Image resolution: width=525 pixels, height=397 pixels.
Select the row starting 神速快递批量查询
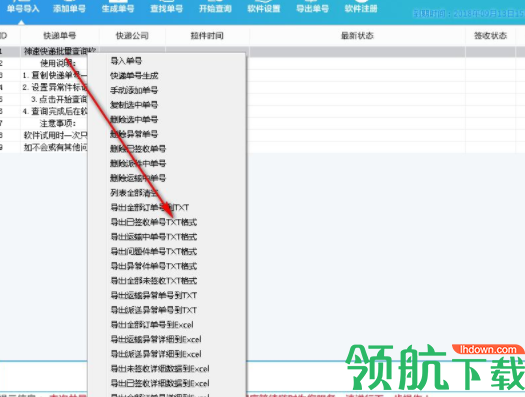262,51
